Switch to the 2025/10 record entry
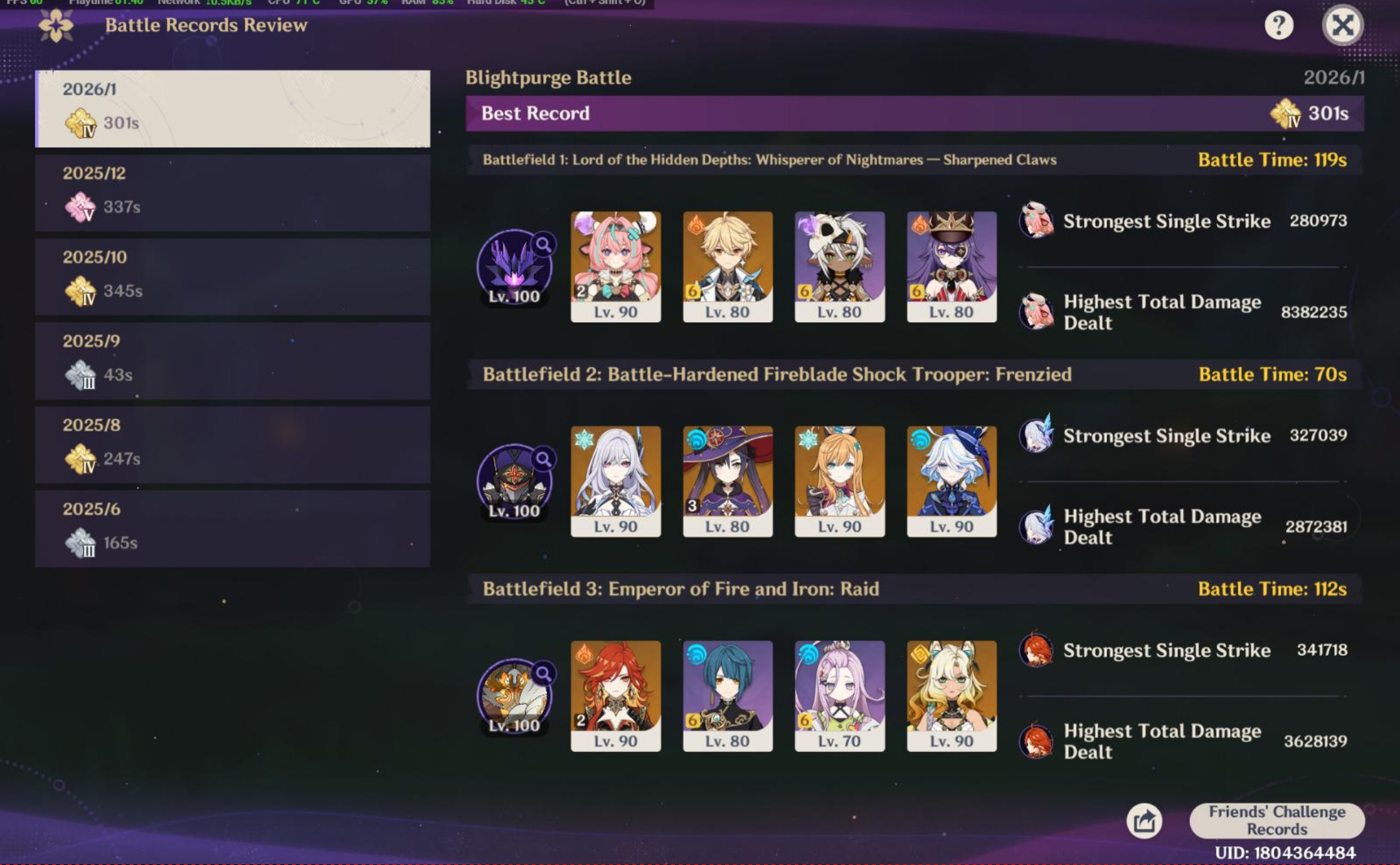Viewport: 1400px width, 865px height. [232, 276]
